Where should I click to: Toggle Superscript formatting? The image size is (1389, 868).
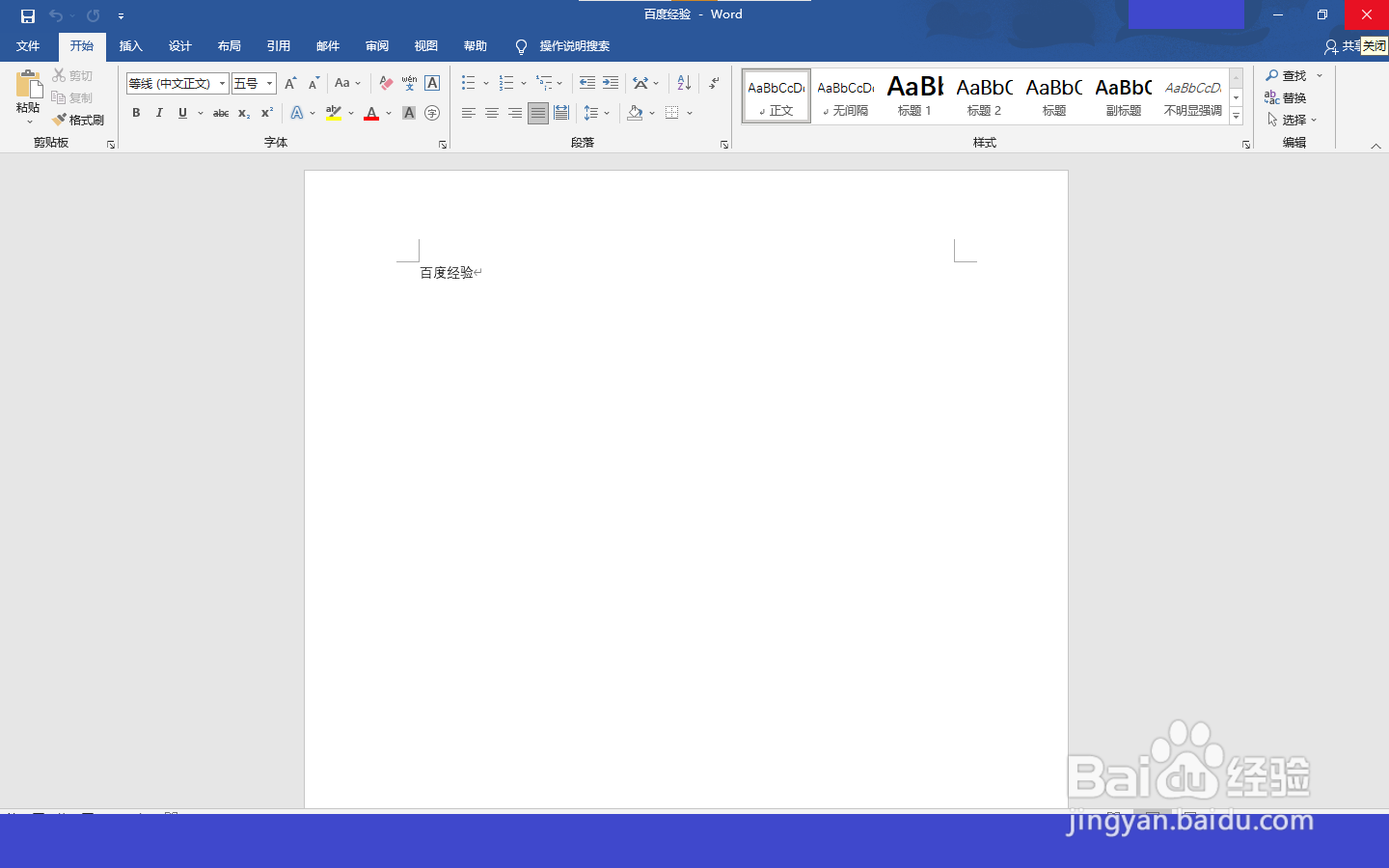[x=267, y=113]
